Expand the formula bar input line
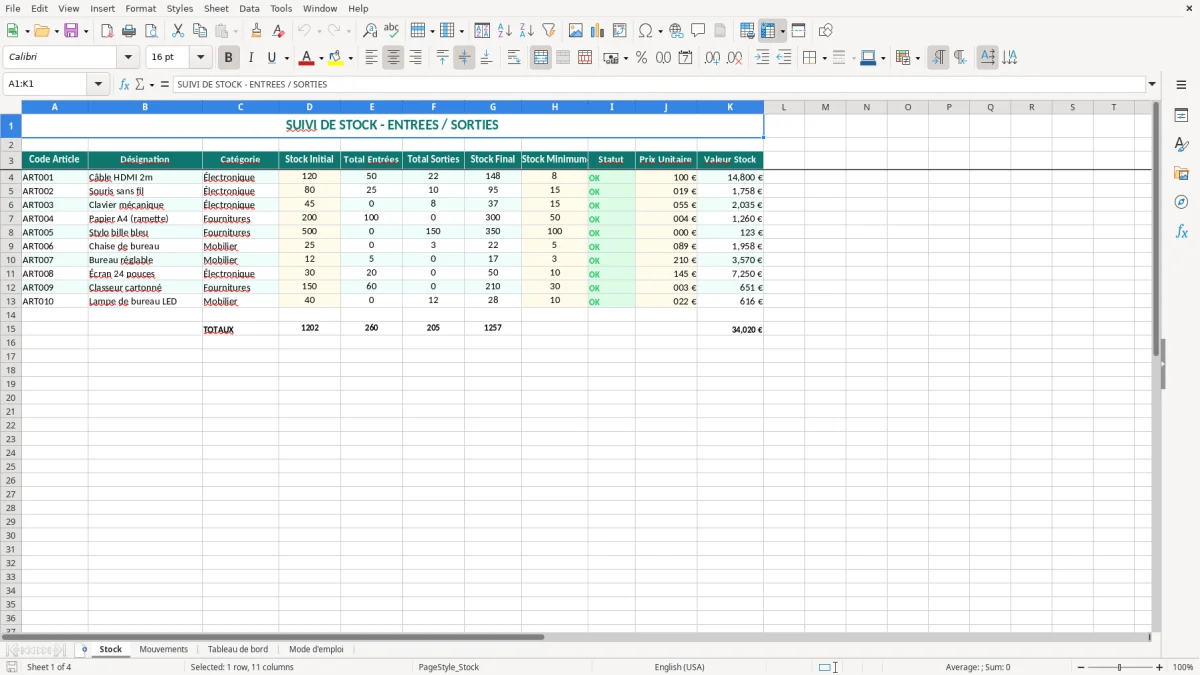This screenshot has height=675, width=1200. (x=1152, y=85)
